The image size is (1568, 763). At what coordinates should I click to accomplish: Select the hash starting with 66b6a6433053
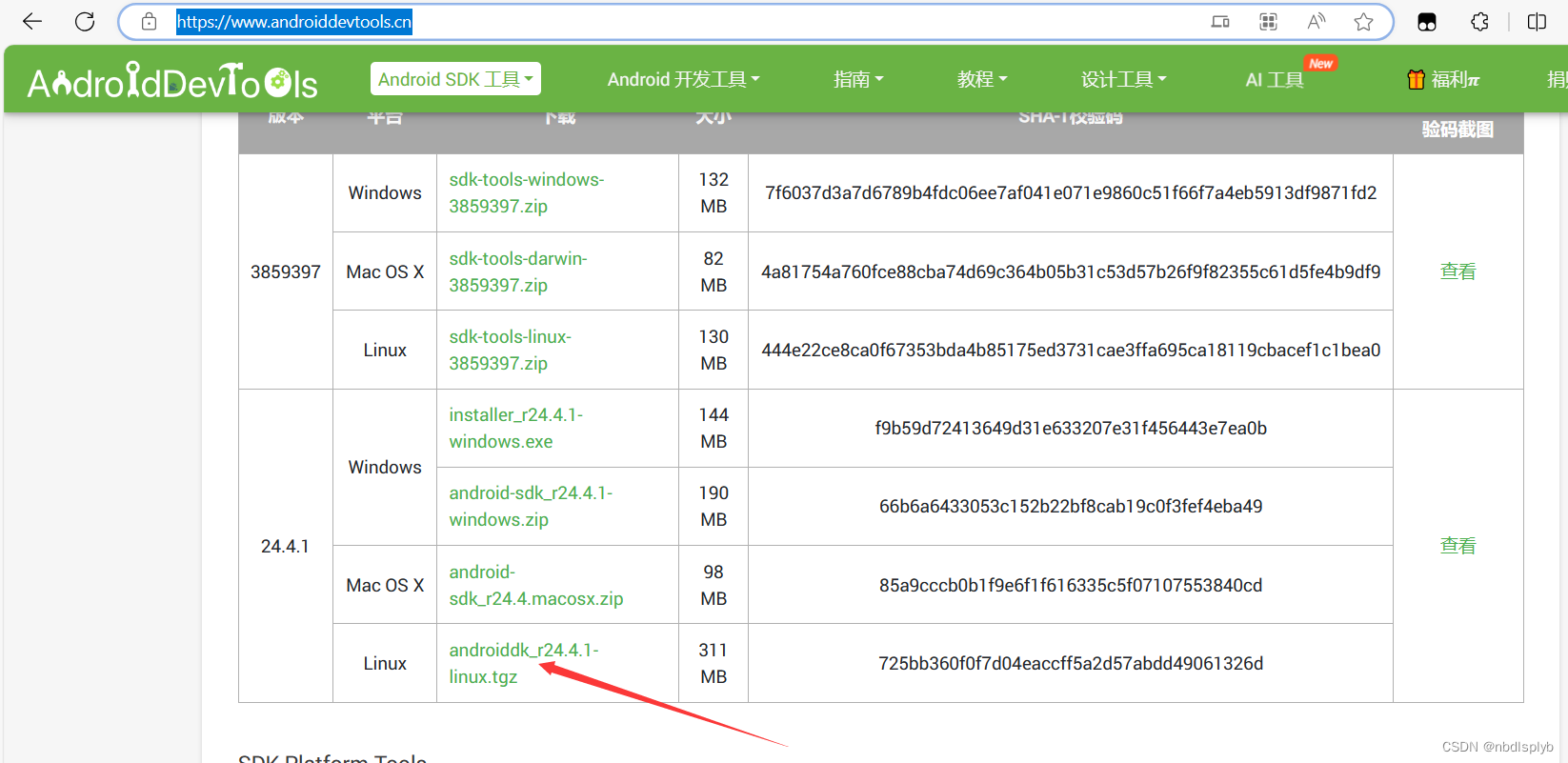pos(1071,506)
